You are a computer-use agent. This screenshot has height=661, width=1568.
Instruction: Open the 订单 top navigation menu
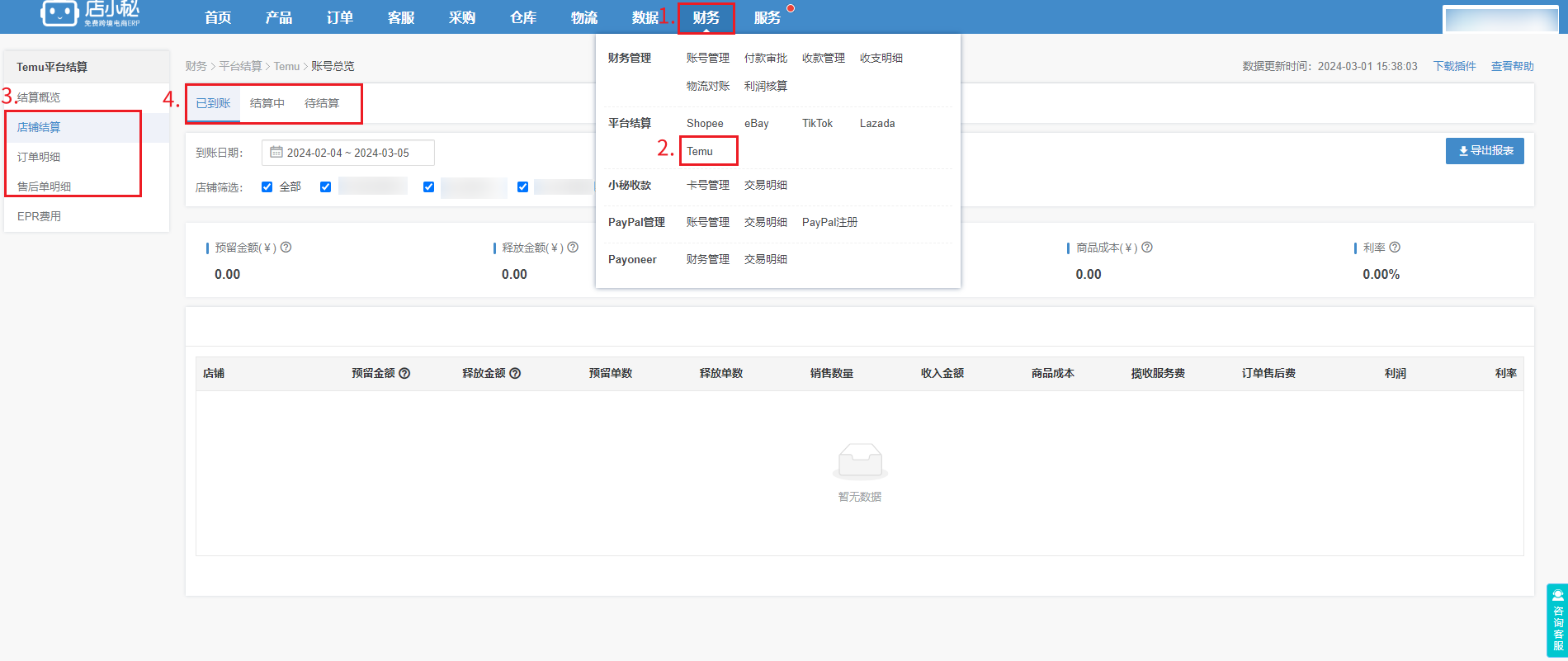pos(340,17)
